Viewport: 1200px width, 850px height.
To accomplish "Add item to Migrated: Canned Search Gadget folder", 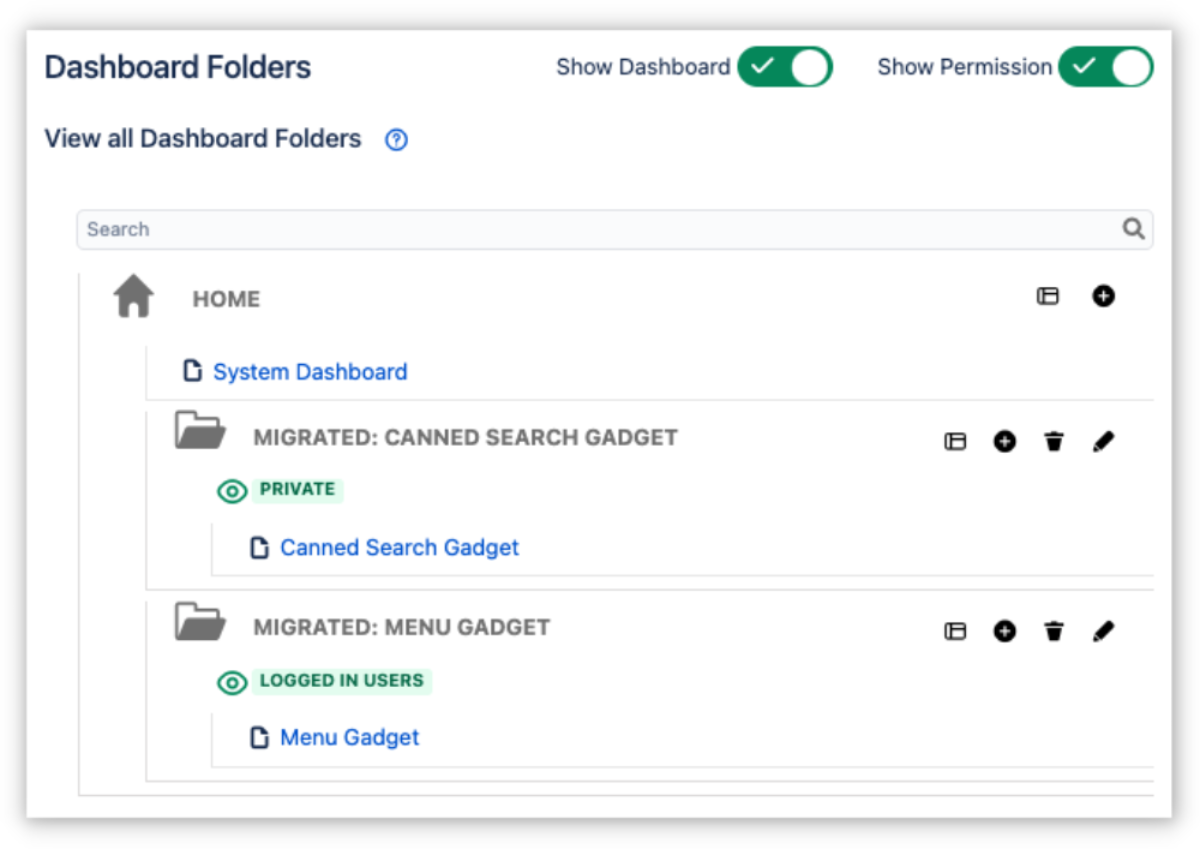I will click(1004, 441).
